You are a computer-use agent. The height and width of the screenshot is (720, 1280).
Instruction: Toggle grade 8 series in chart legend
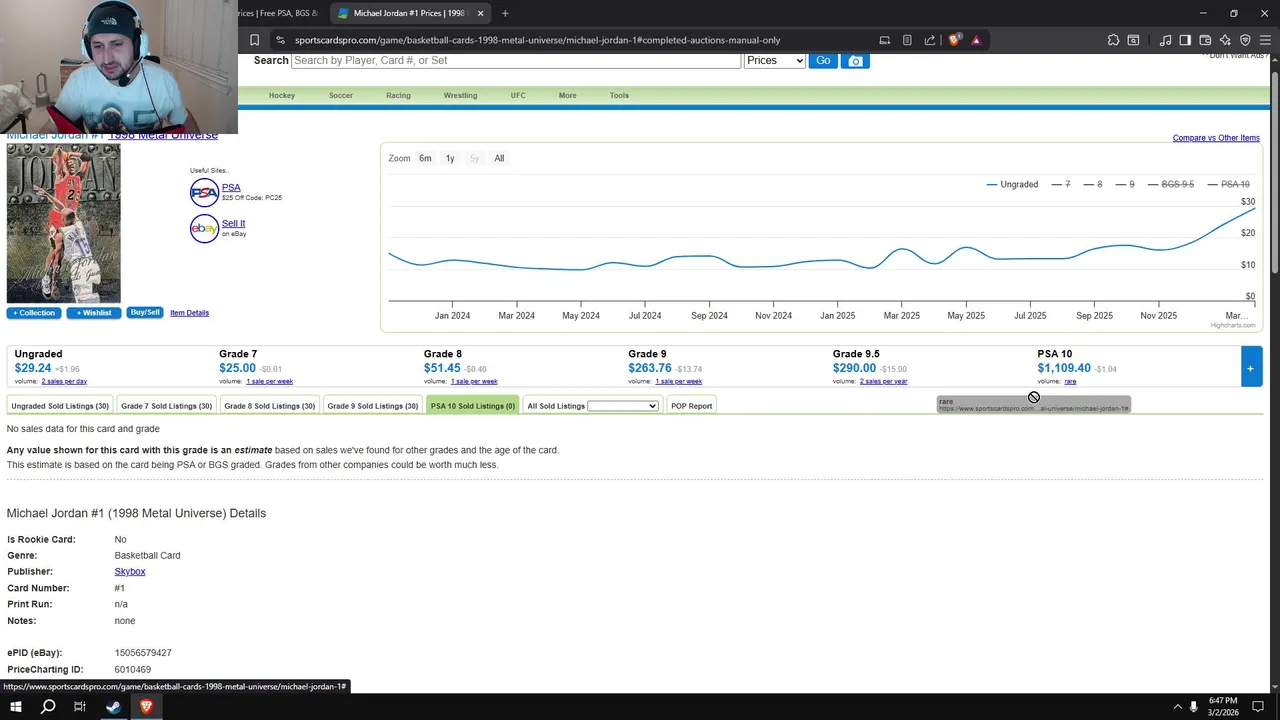pos(1093,184)
